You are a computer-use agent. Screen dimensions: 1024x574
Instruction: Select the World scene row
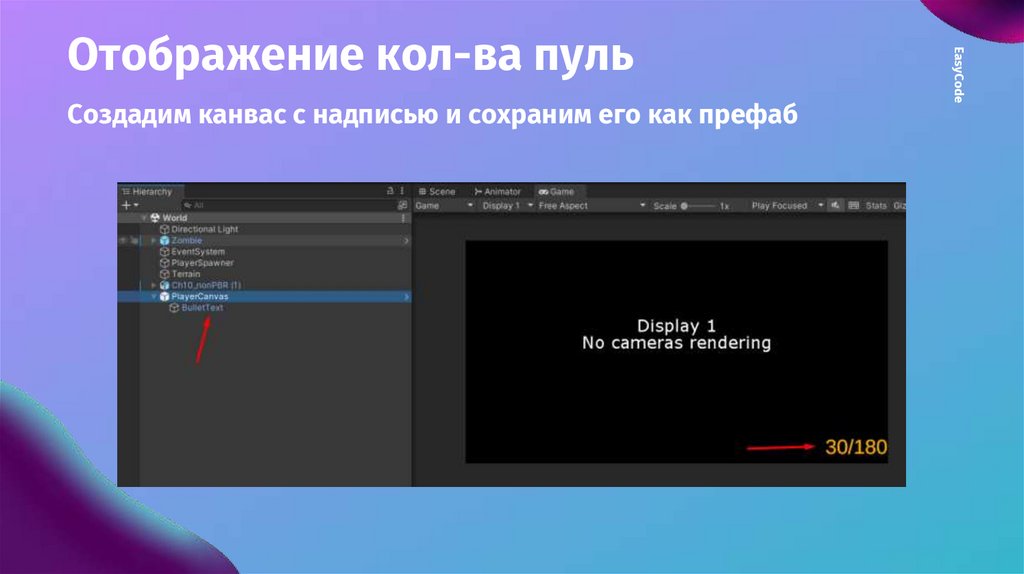pos(264,217)
